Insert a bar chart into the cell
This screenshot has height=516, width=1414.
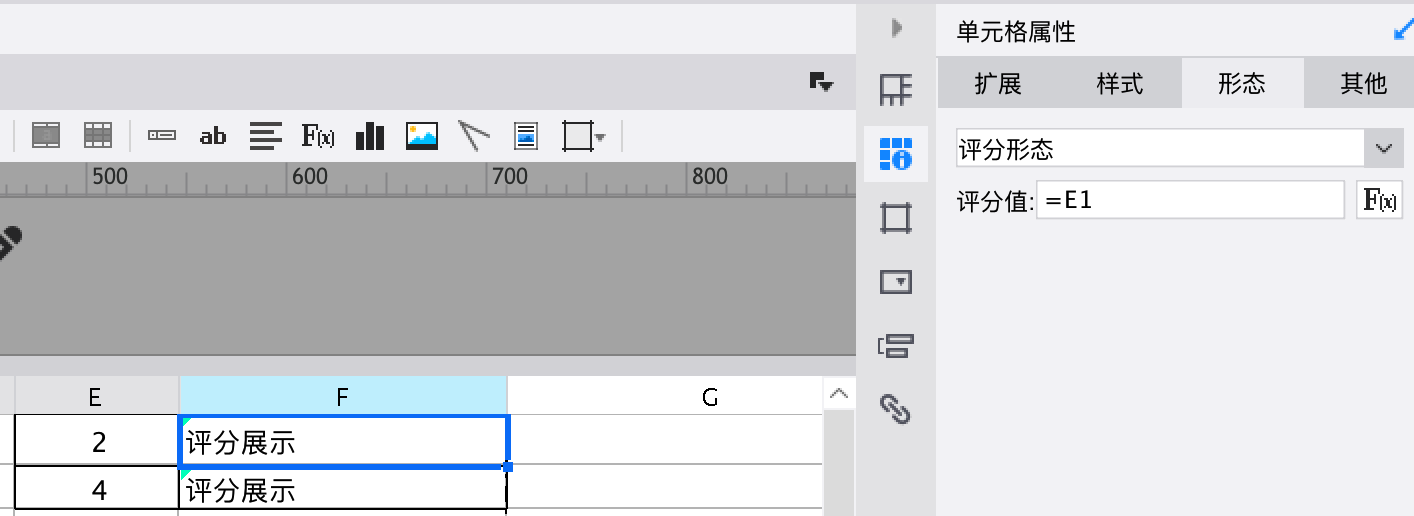[x=370, y=136]
